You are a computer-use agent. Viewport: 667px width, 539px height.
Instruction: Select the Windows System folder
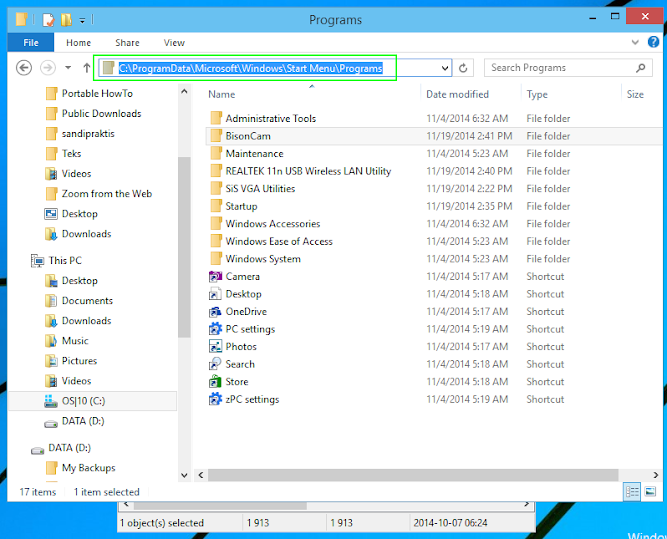(263, 259)
